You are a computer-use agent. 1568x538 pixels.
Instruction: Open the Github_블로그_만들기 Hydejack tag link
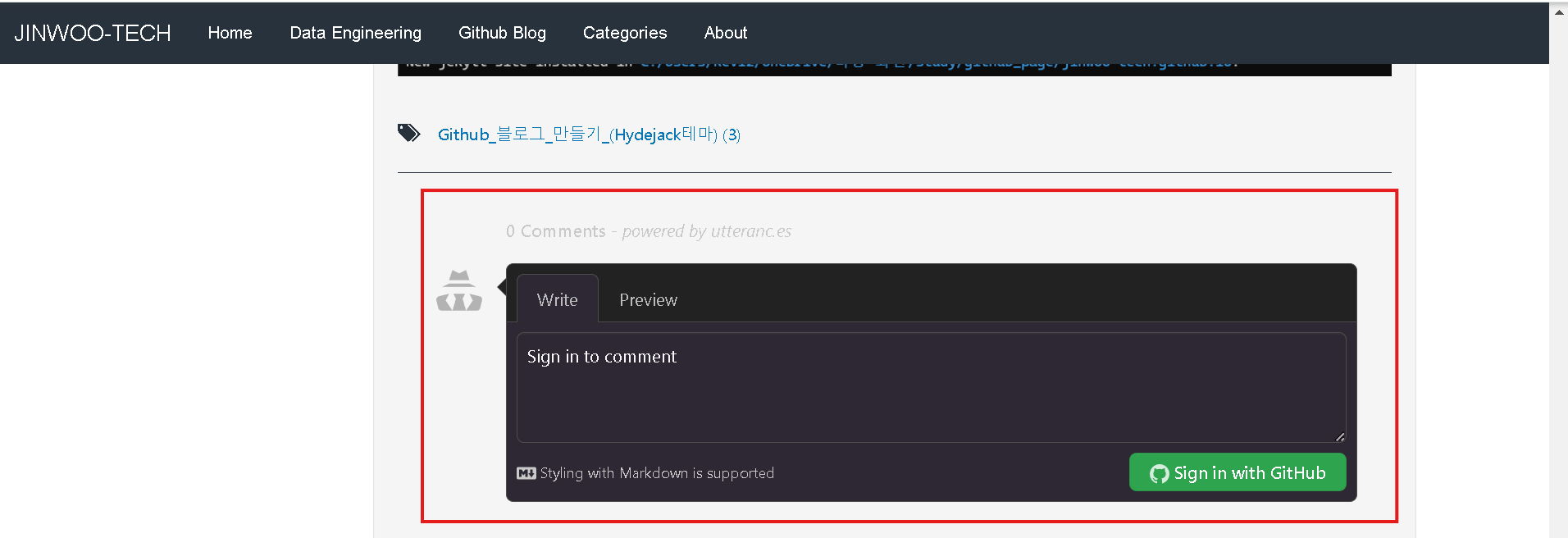589,134
